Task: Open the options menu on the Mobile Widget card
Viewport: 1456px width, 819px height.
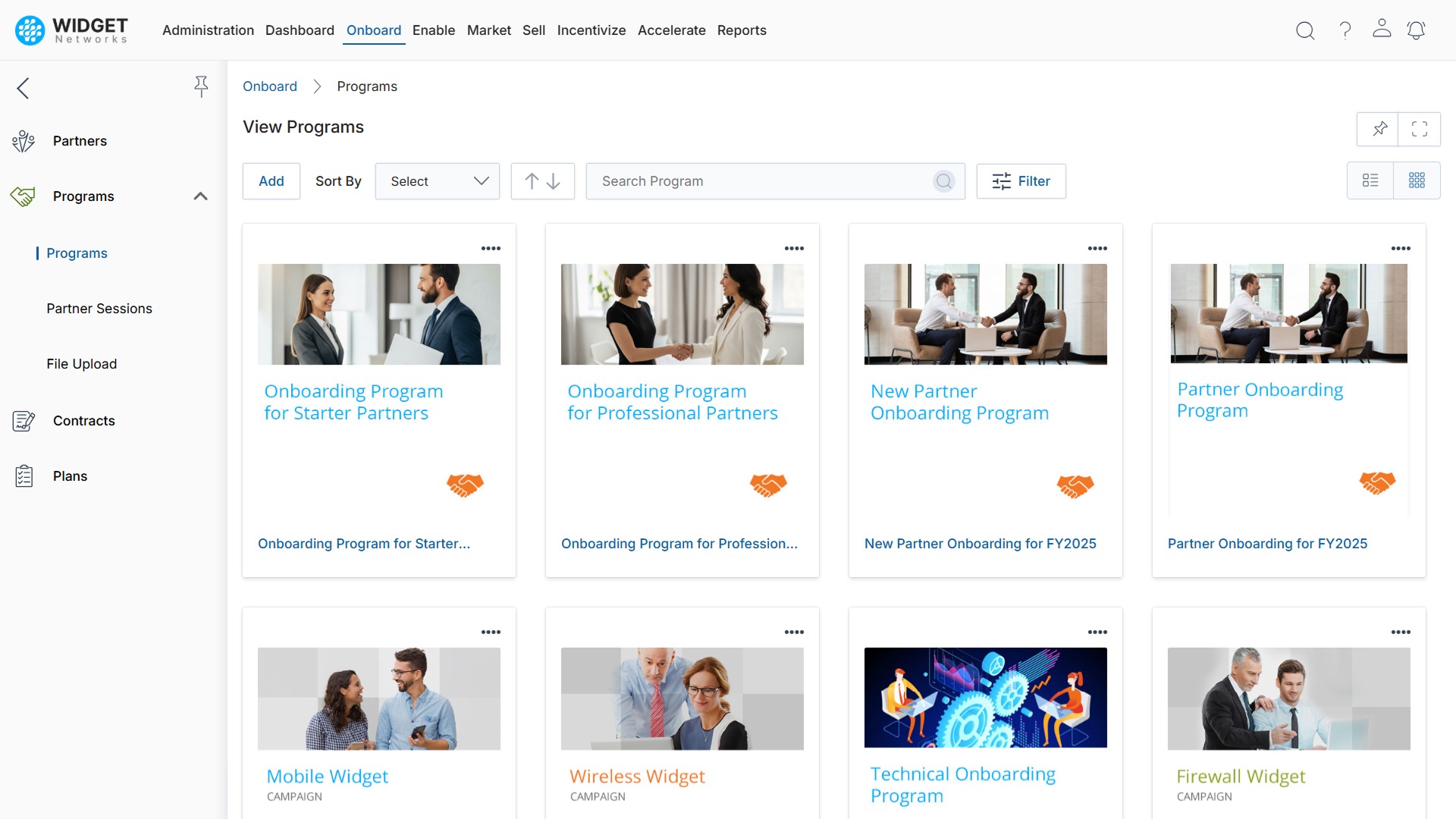Action: [491, 631]
